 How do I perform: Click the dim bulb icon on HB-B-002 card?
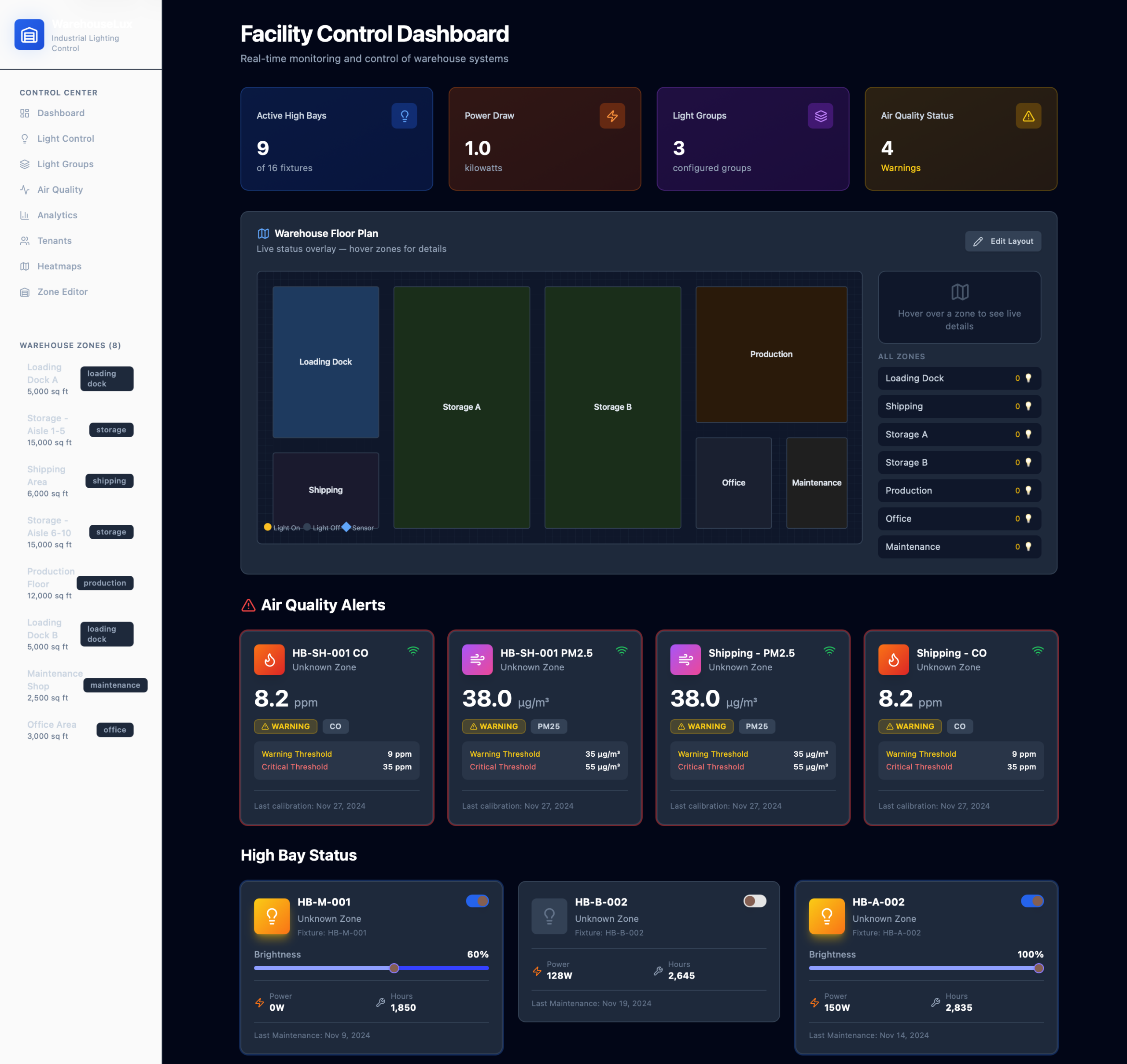pyautogui.click(x=549, y=916)
